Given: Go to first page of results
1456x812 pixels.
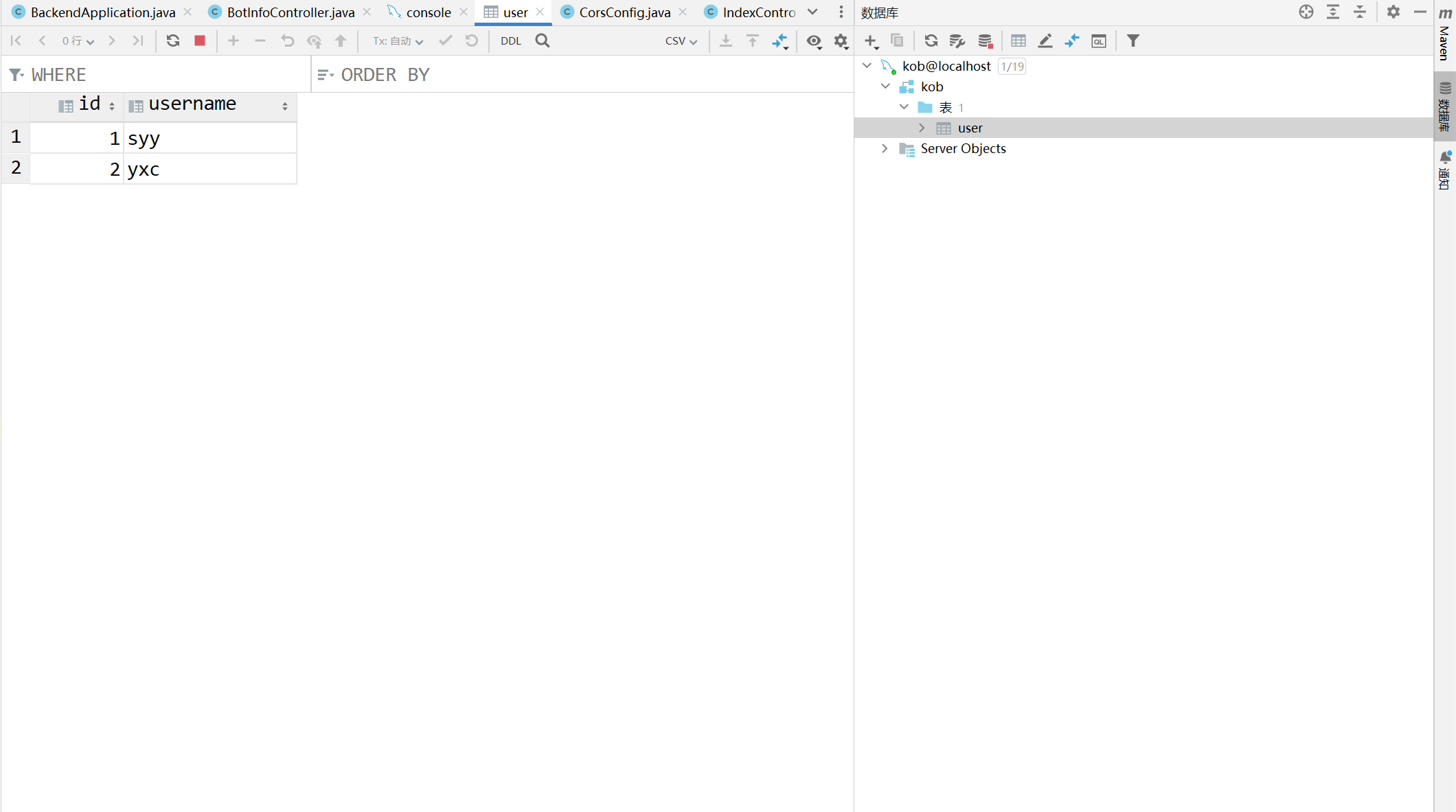Looking at the screenshot, I should (16, 41).
